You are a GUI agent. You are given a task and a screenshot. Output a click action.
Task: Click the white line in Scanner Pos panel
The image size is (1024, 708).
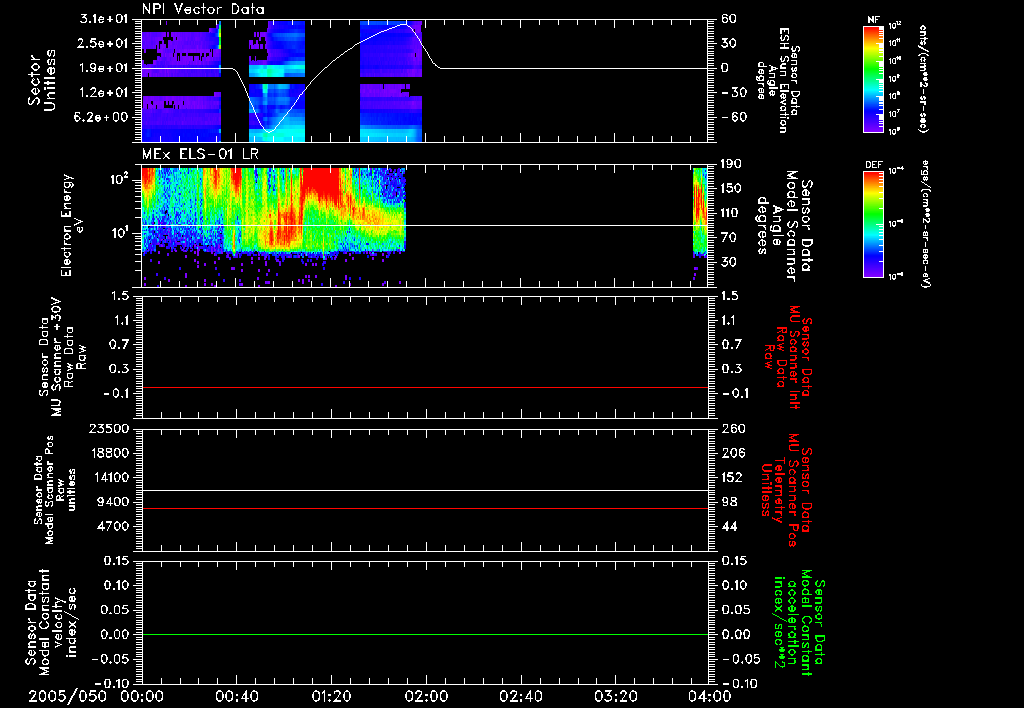pyautogui.click(x=425, y=491)
